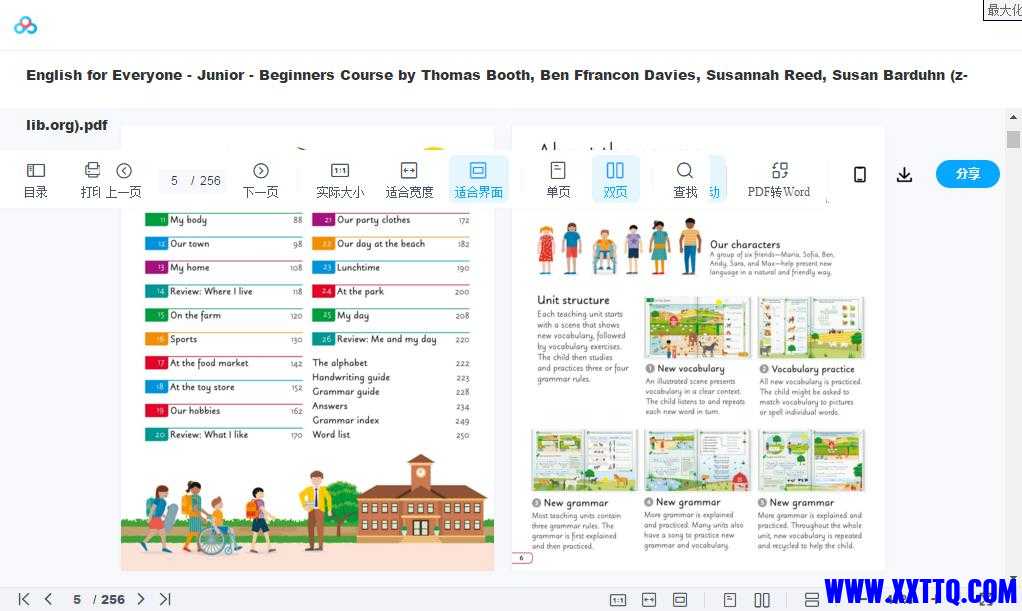The height and width of the screenshot is (611, 1022).
Task: Set zoom to 实际大小 actual size
Action: [340, 180]
